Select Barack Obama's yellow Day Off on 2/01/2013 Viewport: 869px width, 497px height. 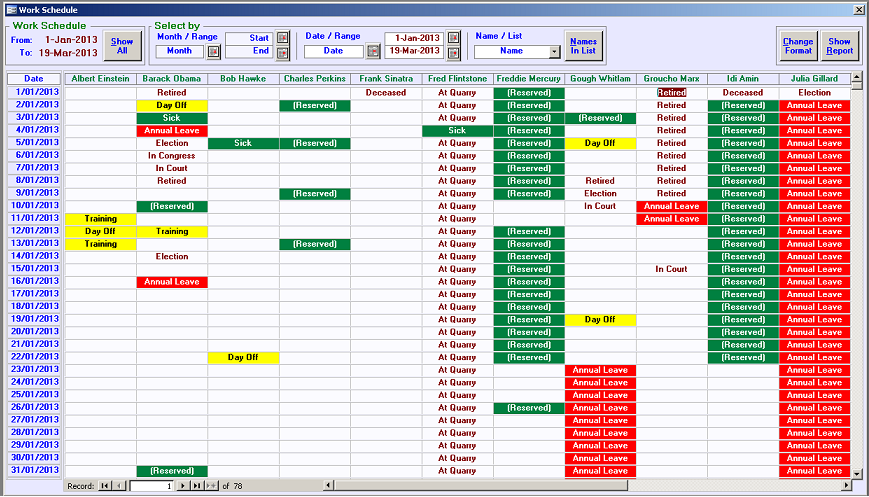click(x=172, y=105)
